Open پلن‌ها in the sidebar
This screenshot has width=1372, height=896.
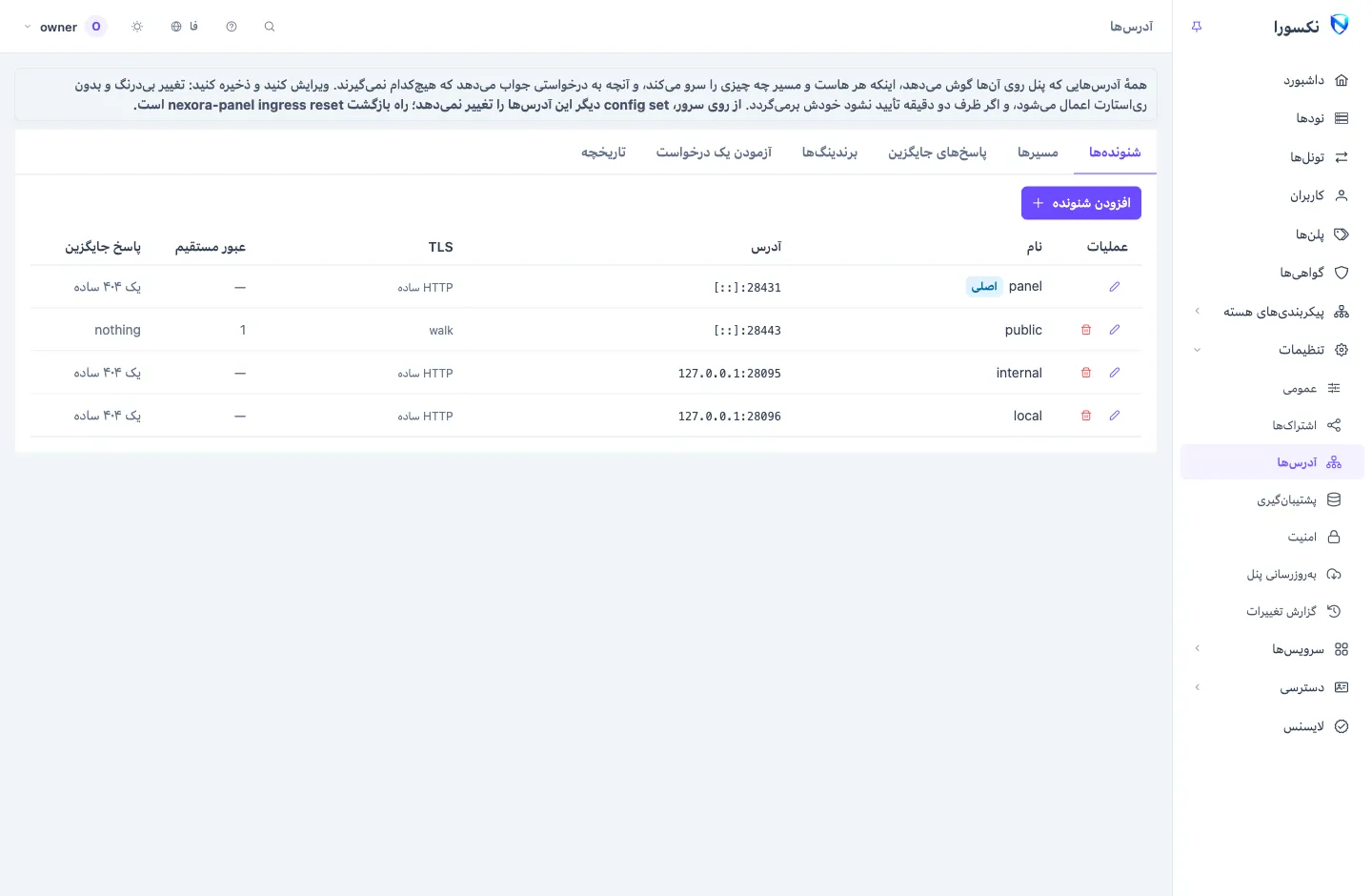(1272, 234)
